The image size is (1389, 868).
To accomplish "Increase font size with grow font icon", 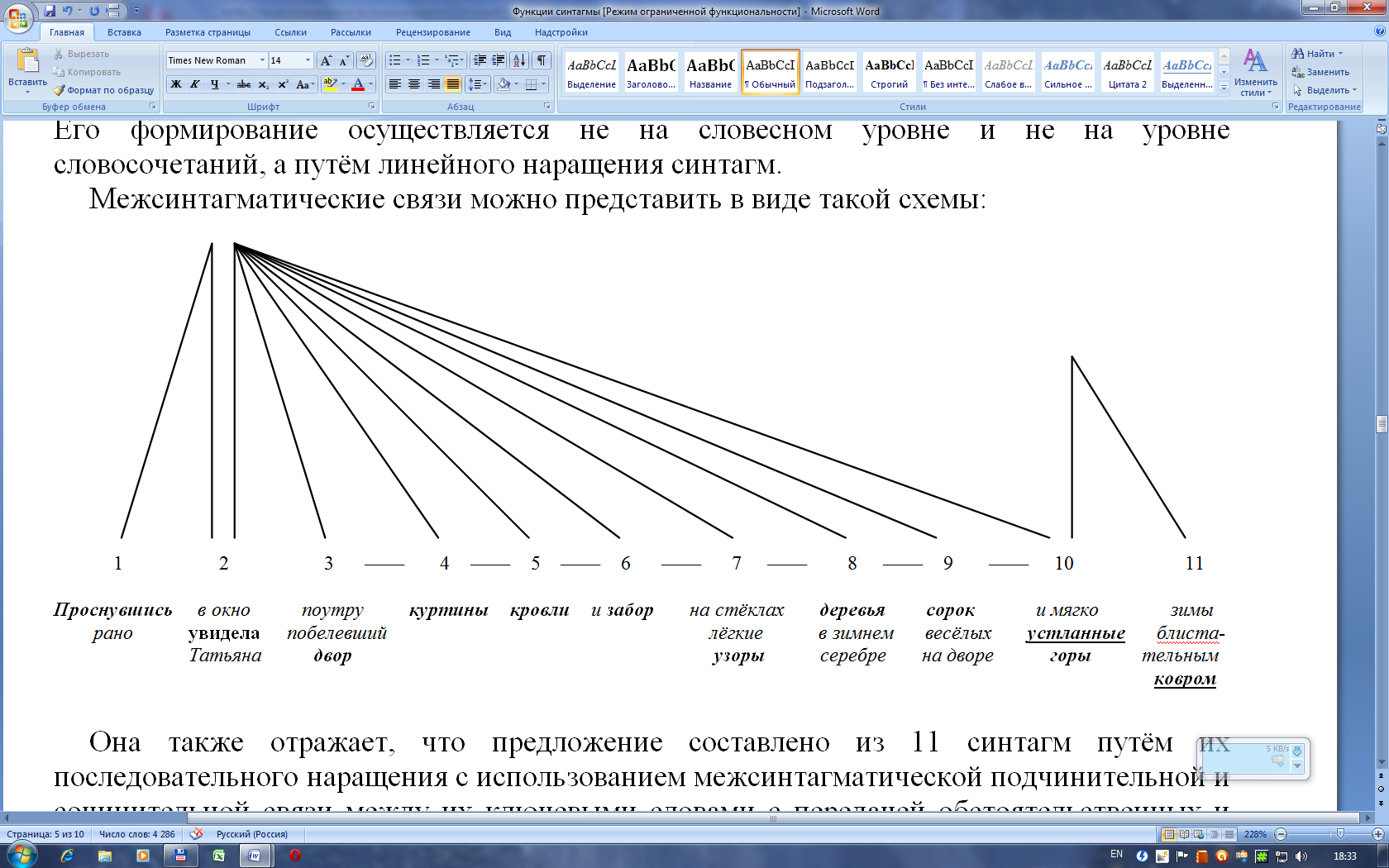I will (326, 60).
